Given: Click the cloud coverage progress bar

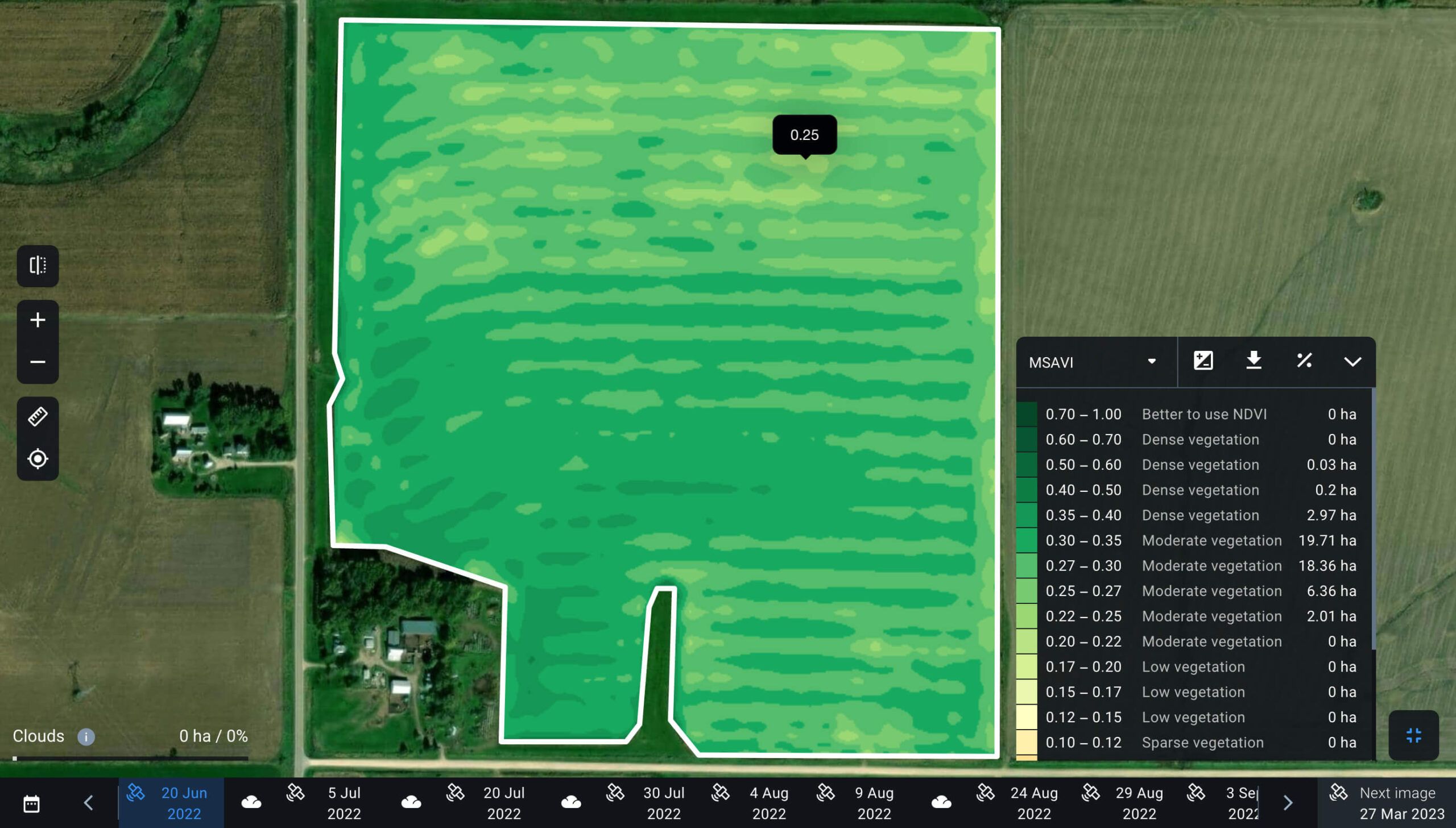Looking at the screenshot, I should [130, 759].
